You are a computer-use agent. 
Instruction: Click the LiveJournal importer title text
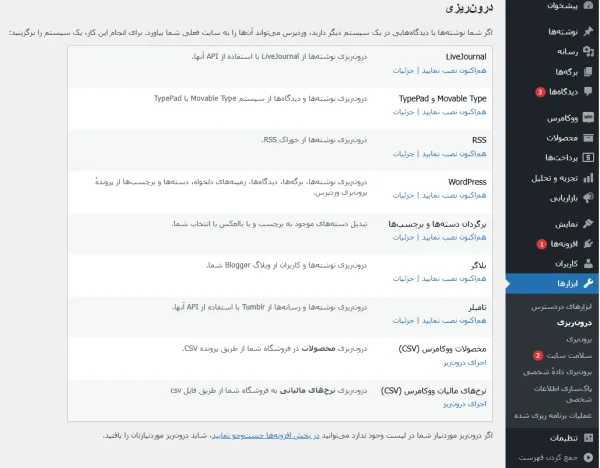click(x=466, y=57)
